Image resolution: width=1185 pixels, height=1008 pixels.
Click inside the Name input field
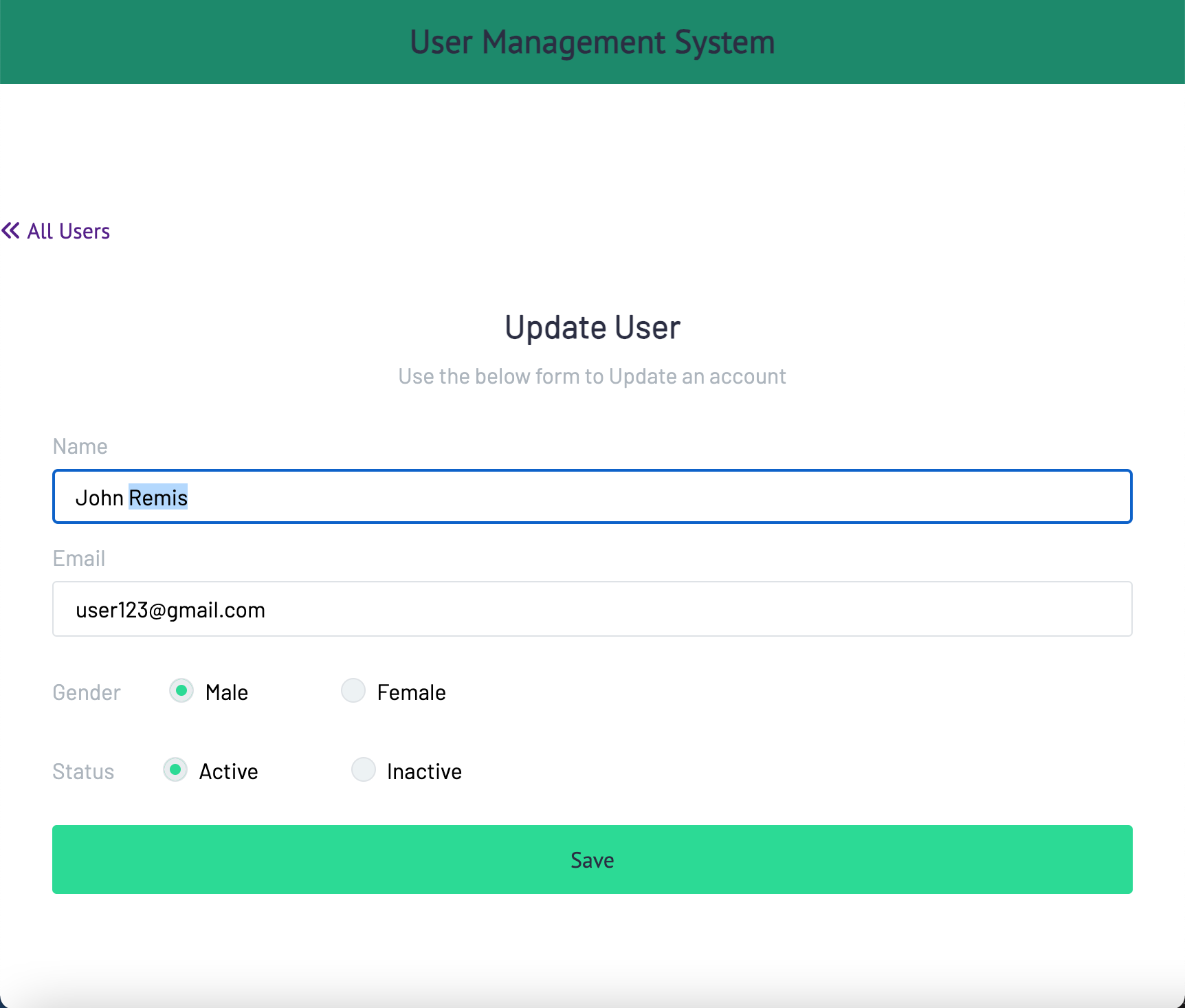tap(591, 496)
